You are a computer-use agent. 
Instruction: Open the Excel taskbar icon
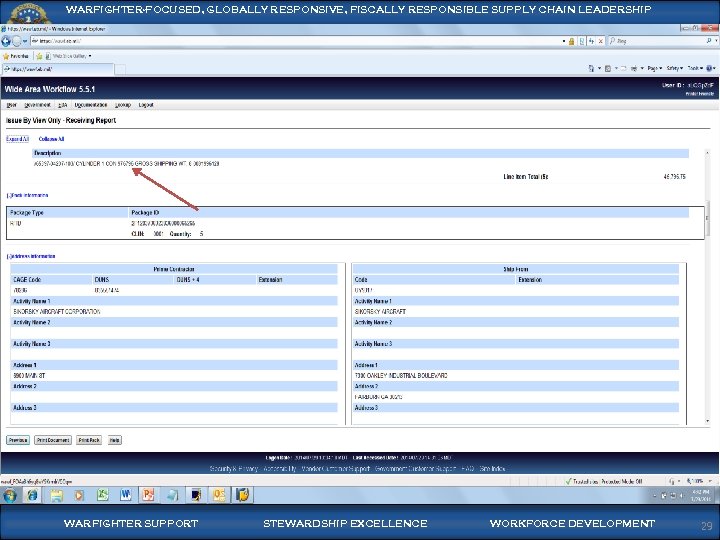pyautogui.click(x=102, y=495)
